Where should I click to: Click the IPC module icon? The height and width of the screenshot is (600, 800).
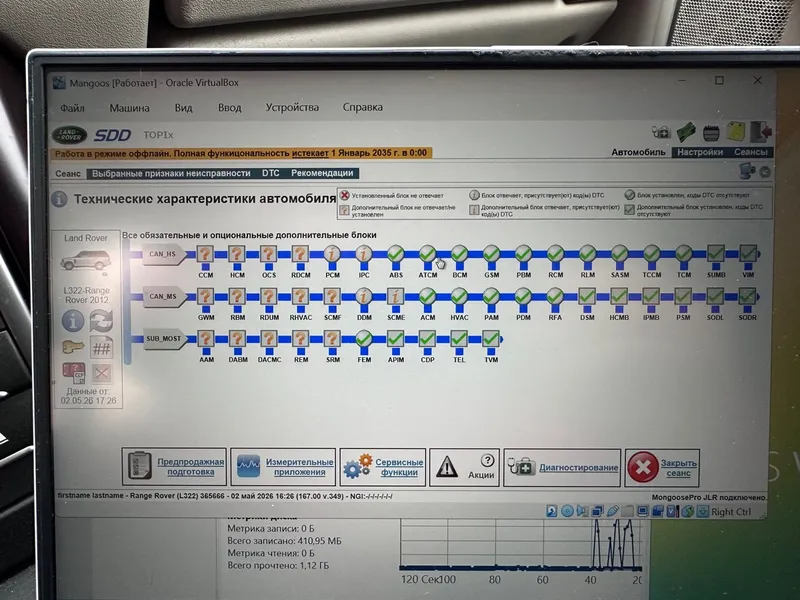pyautogui.click(x=364, y=254)
